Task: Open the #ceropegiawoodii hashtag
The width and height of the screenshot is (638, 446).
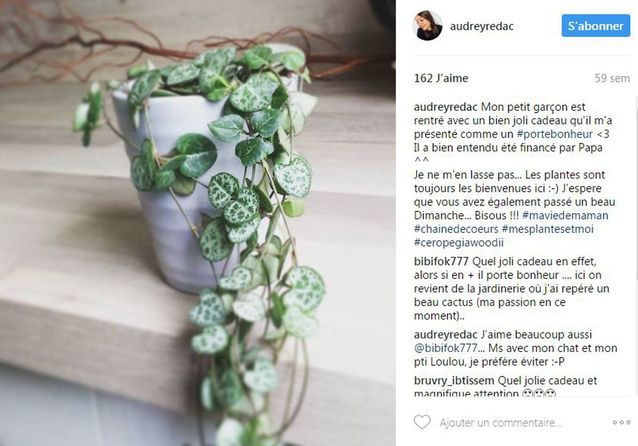Action: 459,243
